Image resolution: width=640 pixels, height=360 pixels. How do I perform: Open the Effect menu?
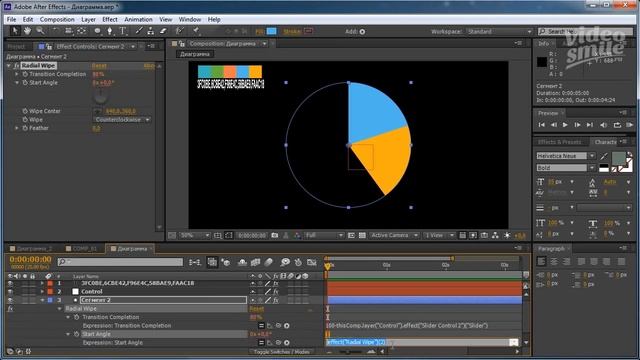(x=110, y=19)
